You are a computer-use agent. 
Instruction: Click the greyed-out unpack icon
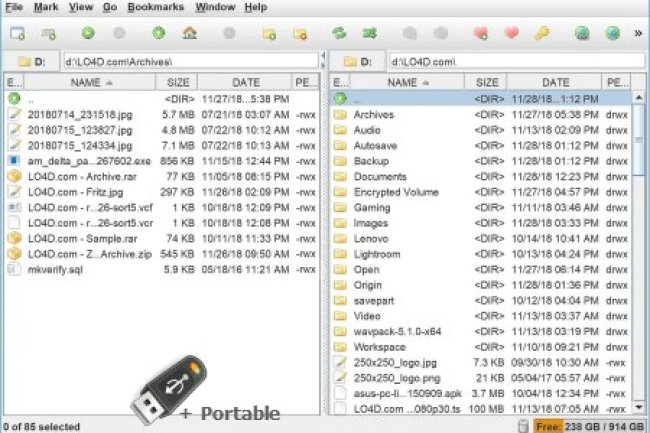coord(440,33)
